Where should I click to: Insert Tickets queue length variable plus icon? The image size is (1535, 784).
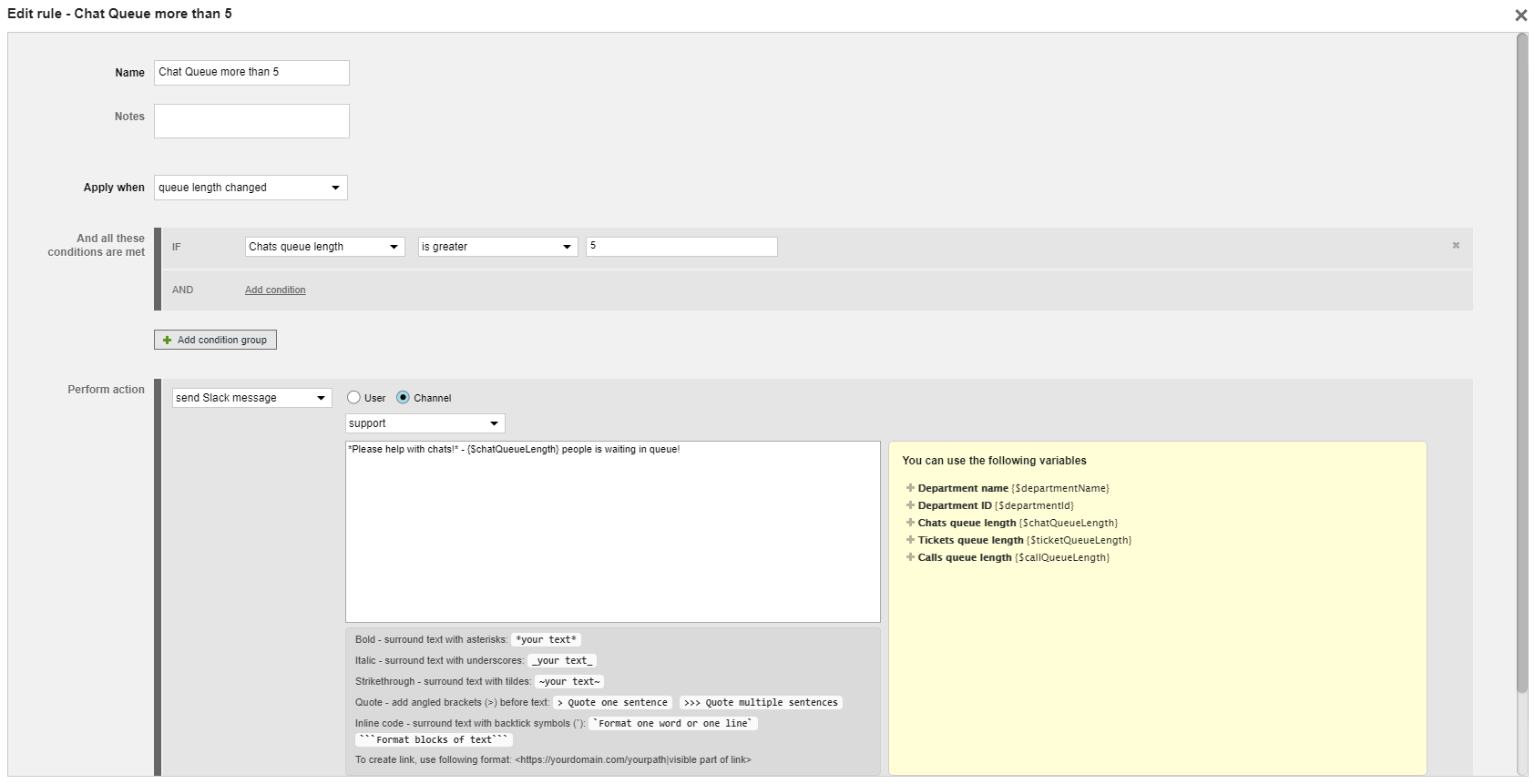(x=910, y=540)
